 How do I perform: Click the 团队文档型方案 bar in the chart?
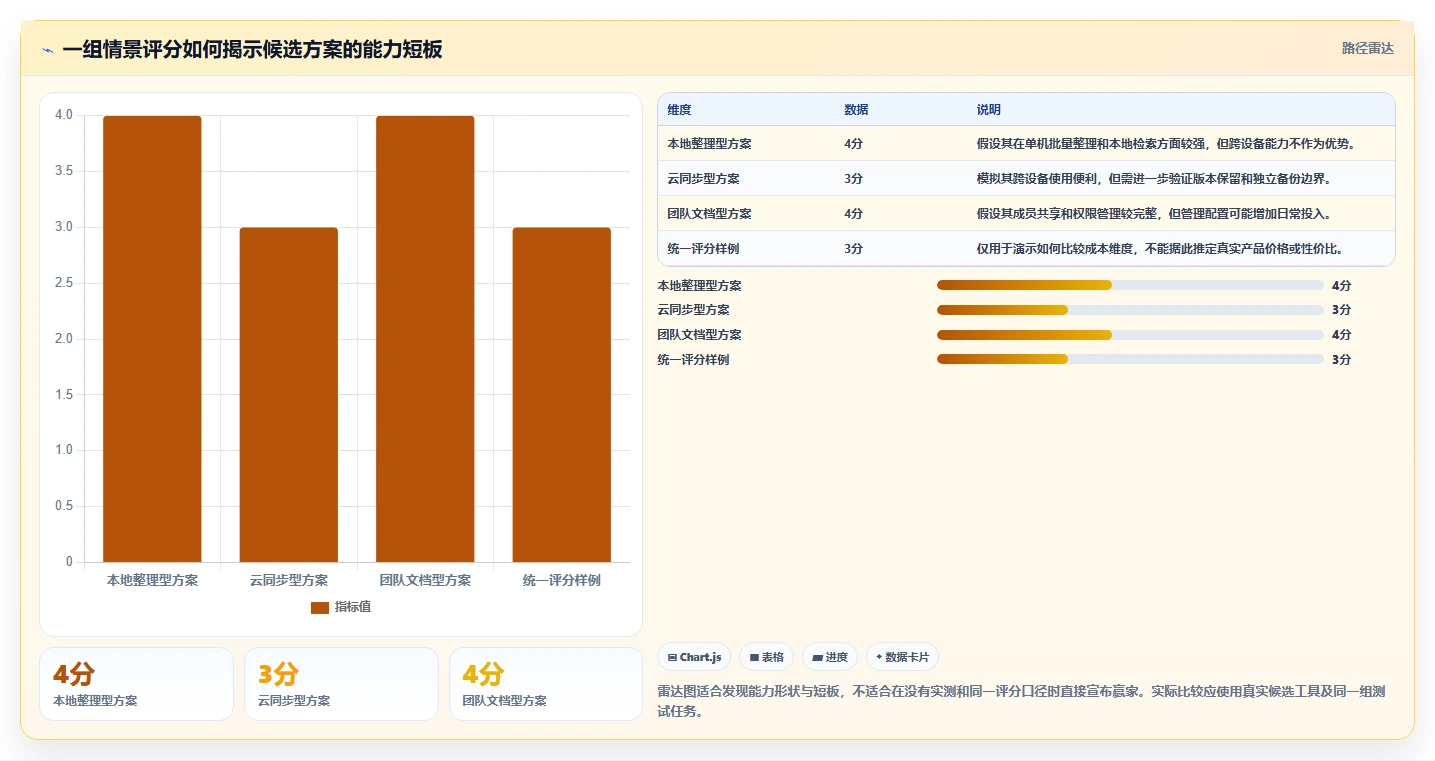pyautogui.click(x=425, y=339)
